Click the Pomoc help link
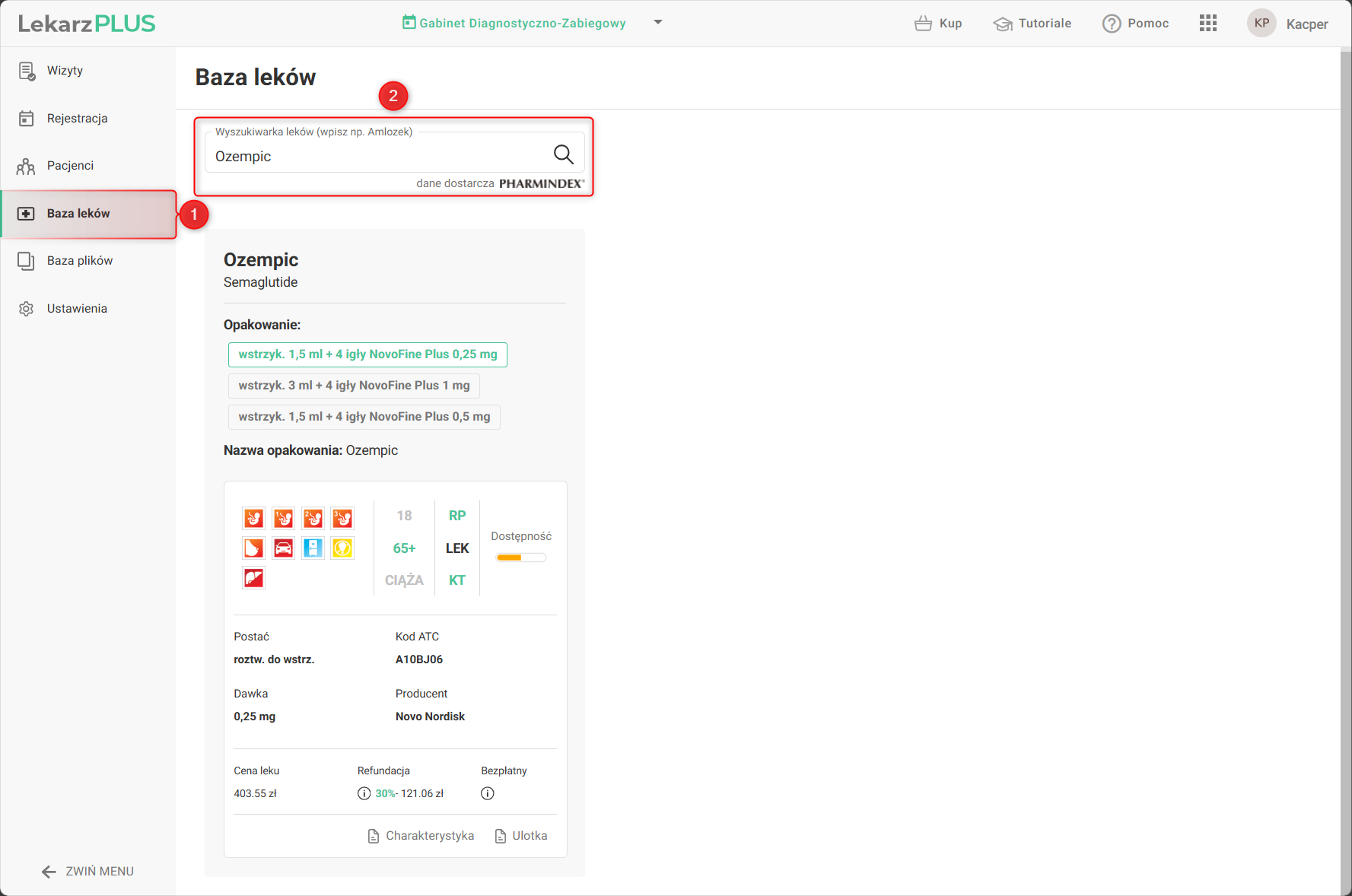Image resolution: width=1352 pixels, height=896 pixels. 1136,24
